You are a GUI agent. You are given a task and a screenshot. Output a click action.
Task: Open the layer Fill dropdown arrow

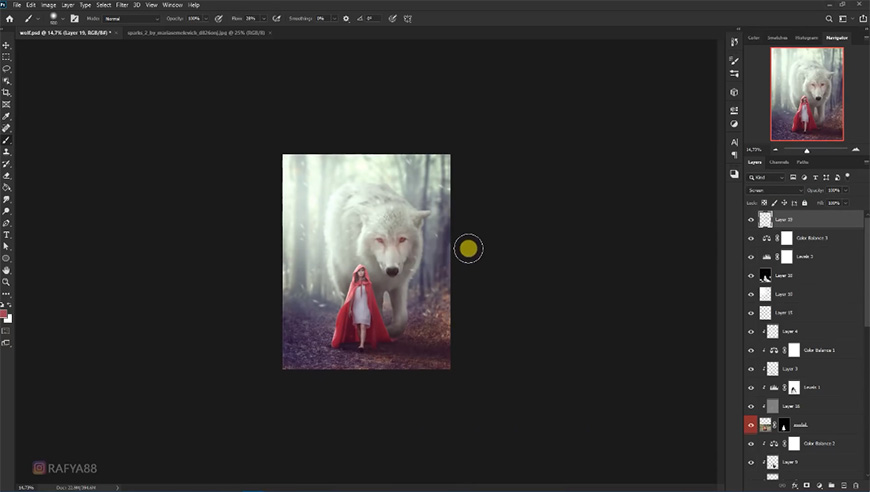point(846,203)
